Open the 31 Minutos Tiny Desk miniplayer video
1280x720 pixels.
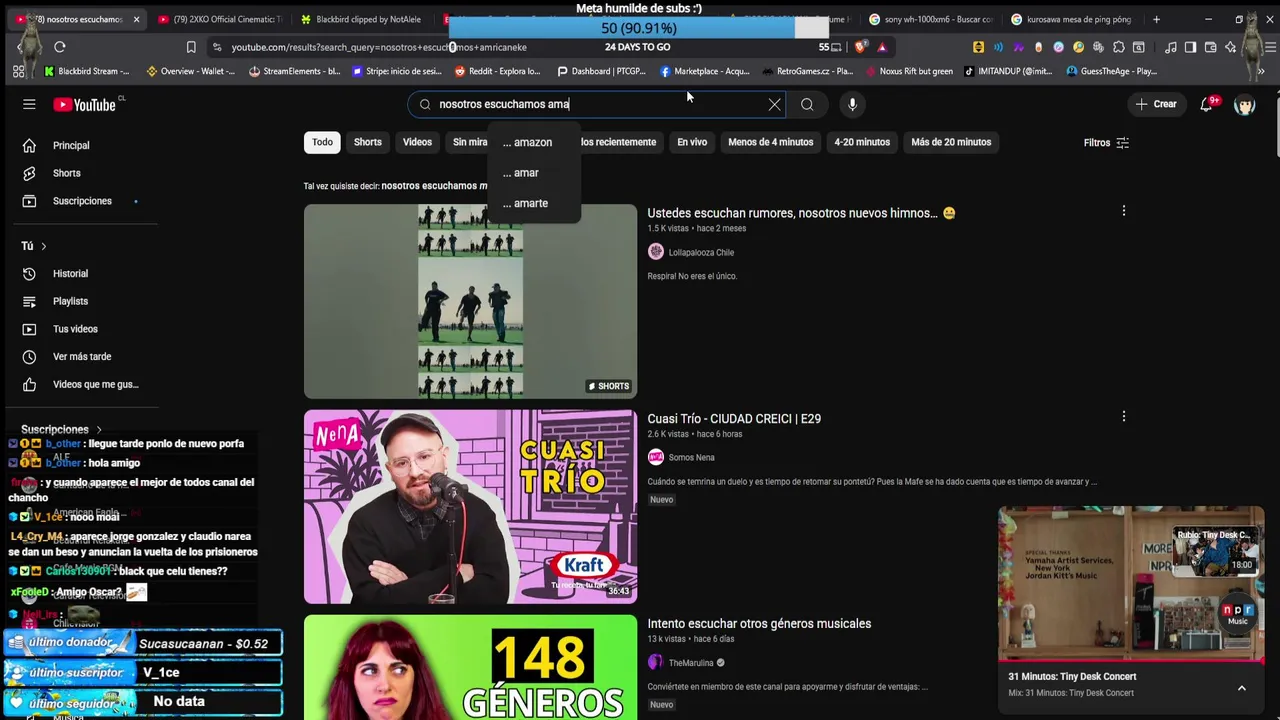point(1131,584)
